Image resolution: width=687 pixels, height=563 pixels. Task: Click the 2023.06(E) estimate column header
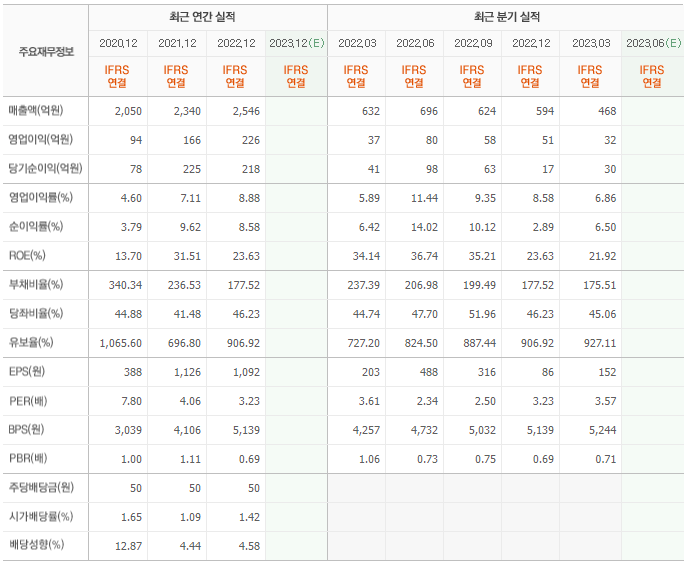tap(654, 43)
